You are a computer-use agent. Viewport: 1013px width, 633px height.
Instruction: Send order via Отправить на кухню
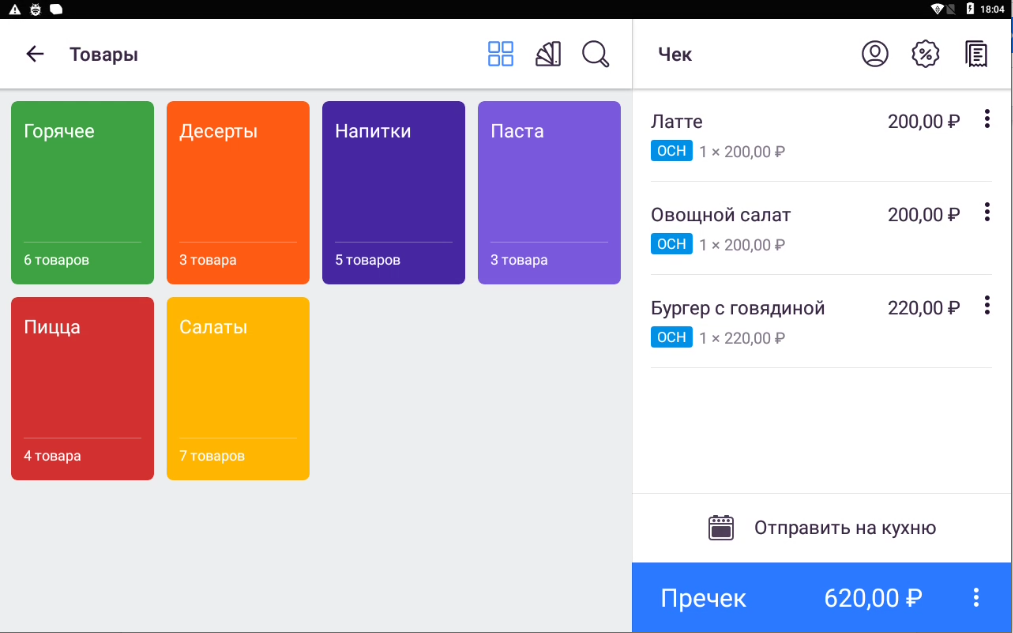[x=822, y=528]
